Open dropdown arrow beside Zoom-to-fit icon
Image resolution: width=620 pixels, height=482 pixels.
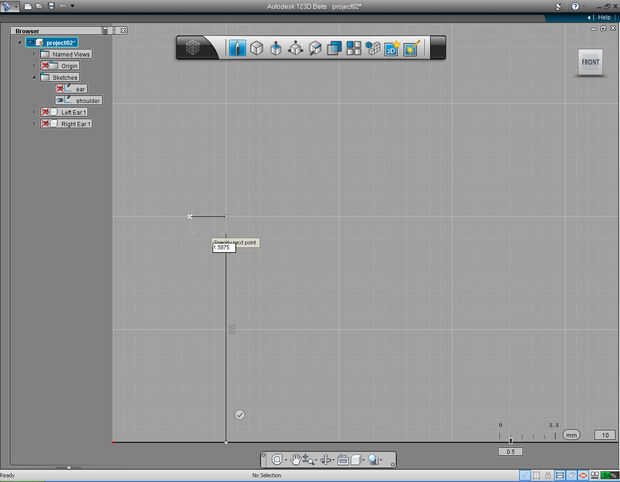[286, 460]
